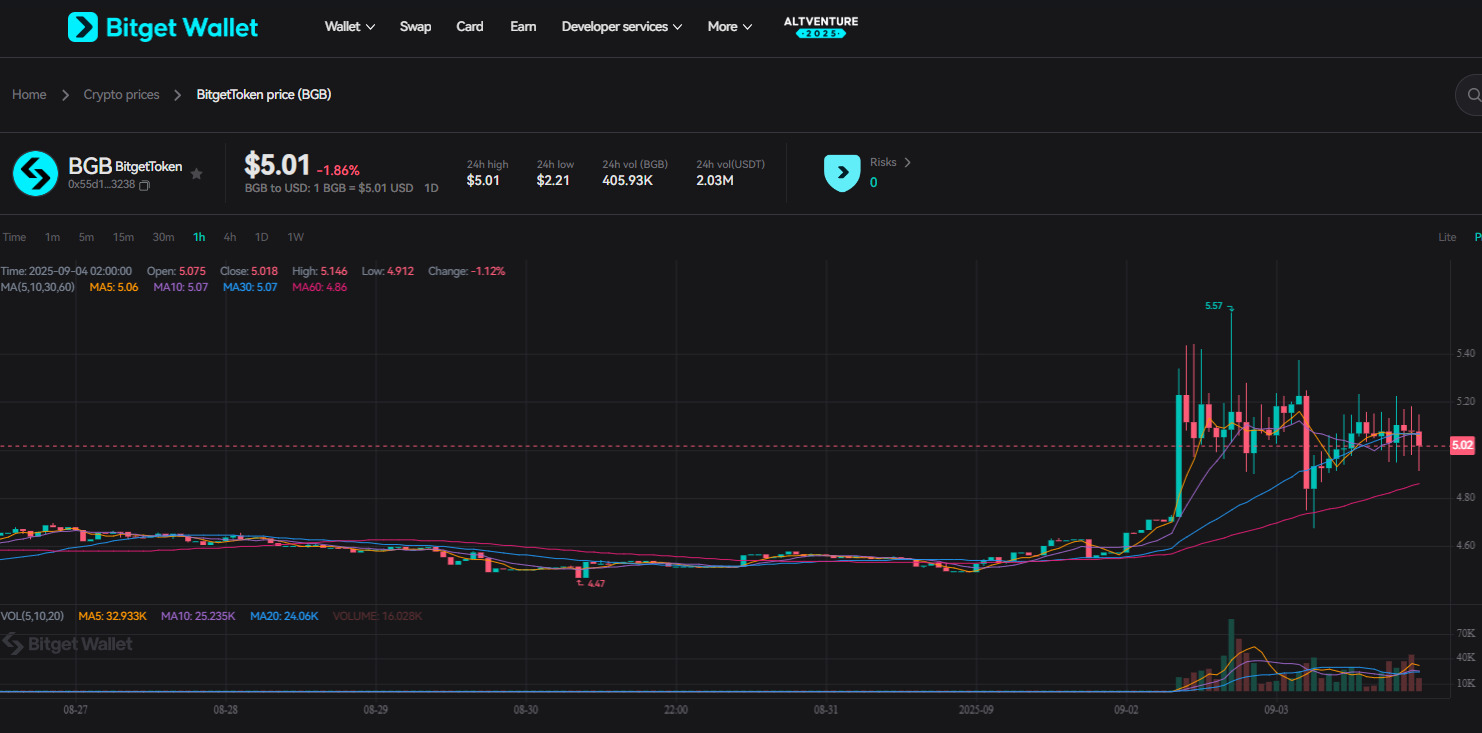
Task: Copy the 0x55d1...3238 contract address
Action: coord(144,185)
